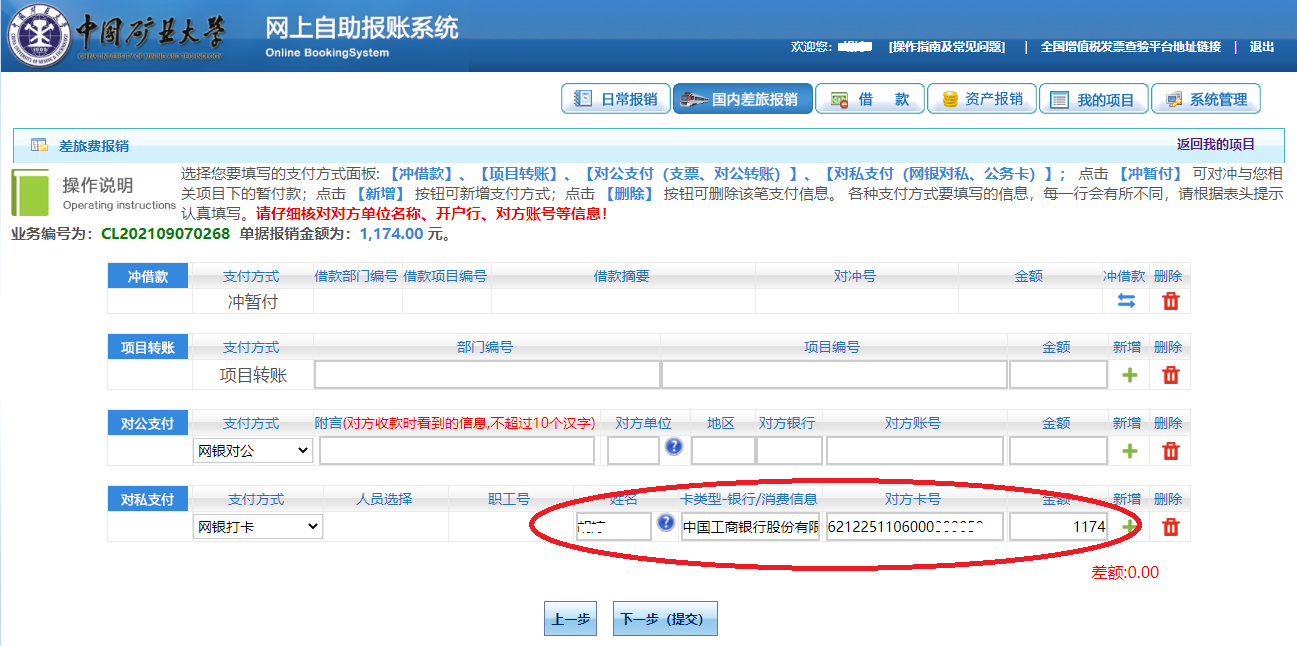Click help icon beside 姓名 field
The image size is (1297, 646).
665,523
